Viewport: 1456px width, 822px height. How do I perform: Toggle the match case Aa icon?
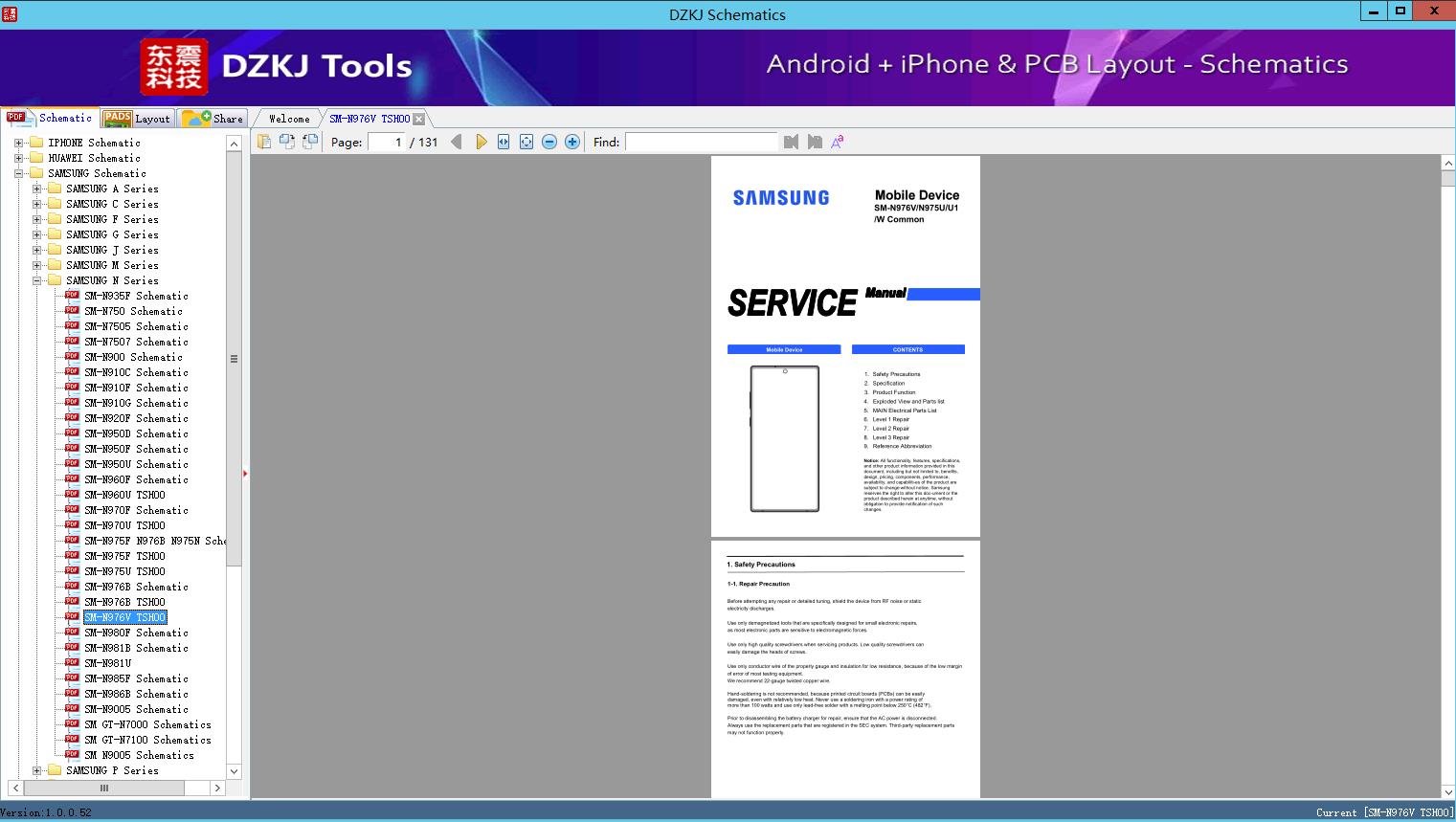click(x=838, y=142)
